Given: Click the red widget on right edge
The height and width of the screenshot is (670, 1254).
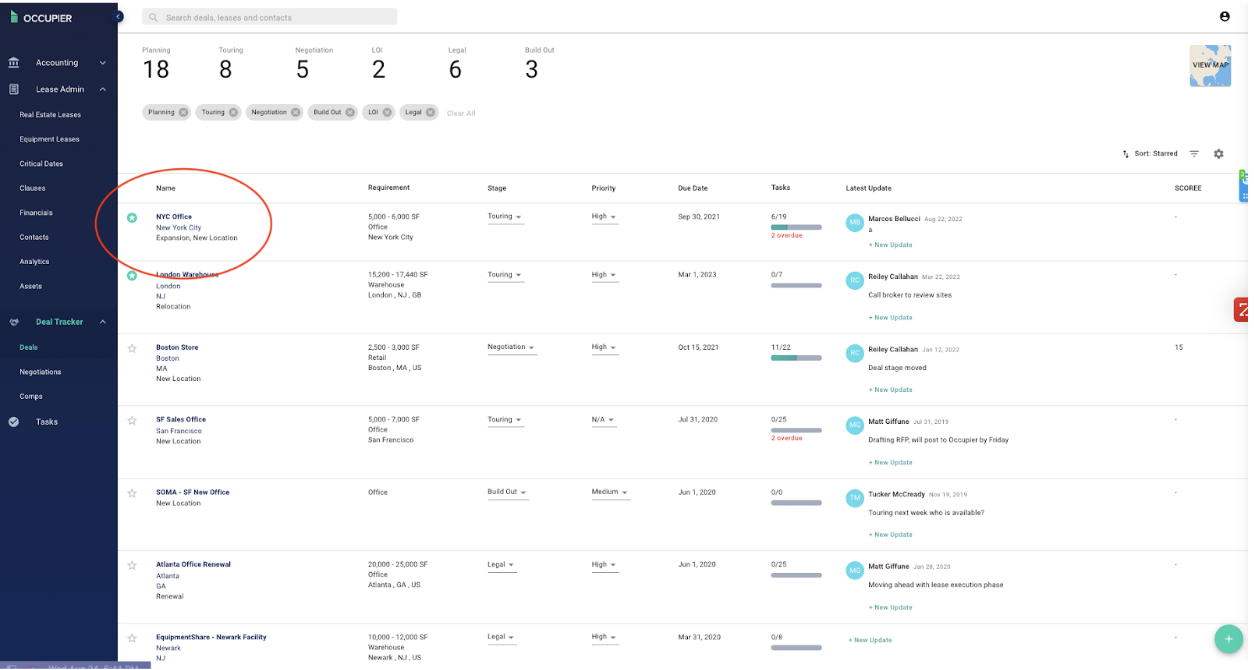Looking at the screenshot, I should 1241,309.
